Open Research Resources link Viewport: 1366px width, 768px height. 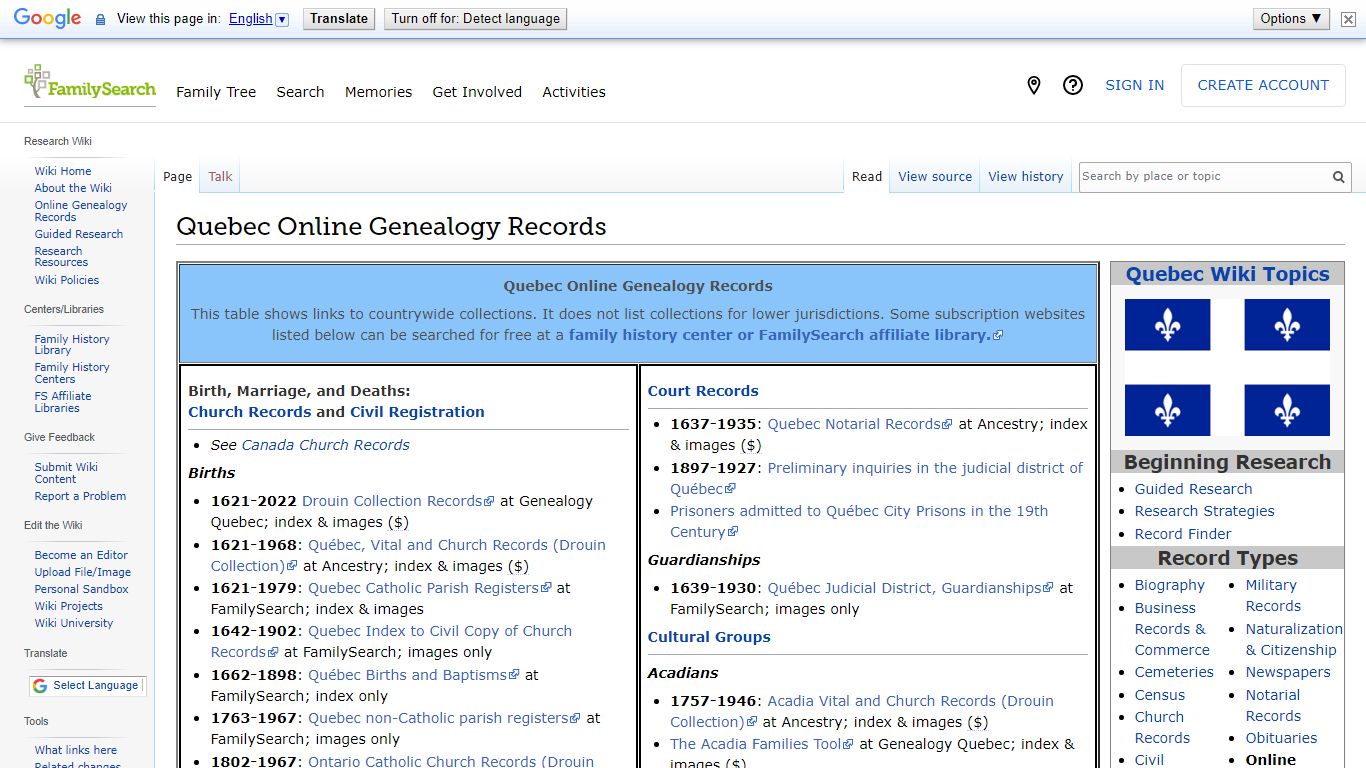pos(61,257)
